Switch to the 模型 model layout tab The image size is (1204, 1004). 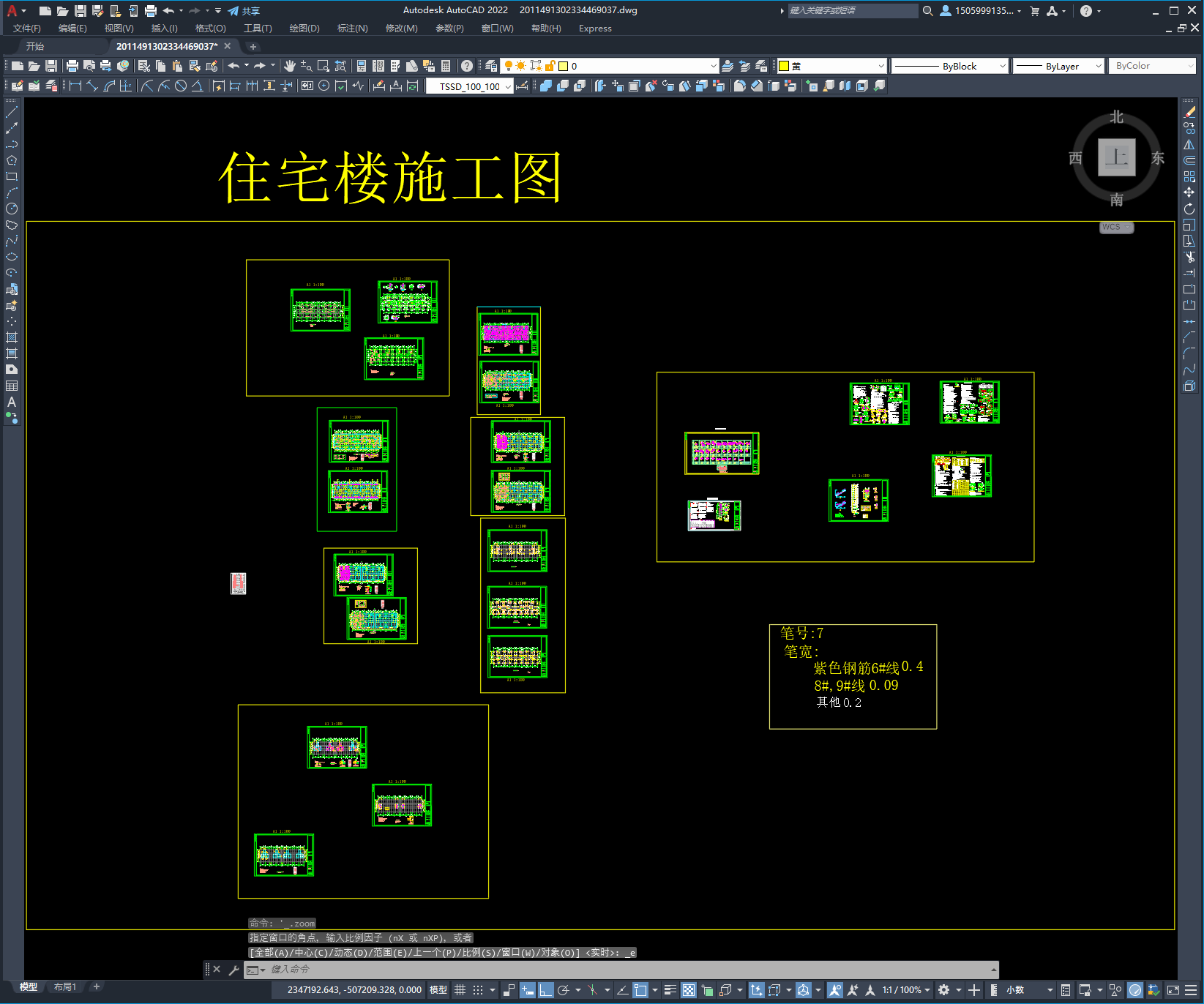point(29,987)
